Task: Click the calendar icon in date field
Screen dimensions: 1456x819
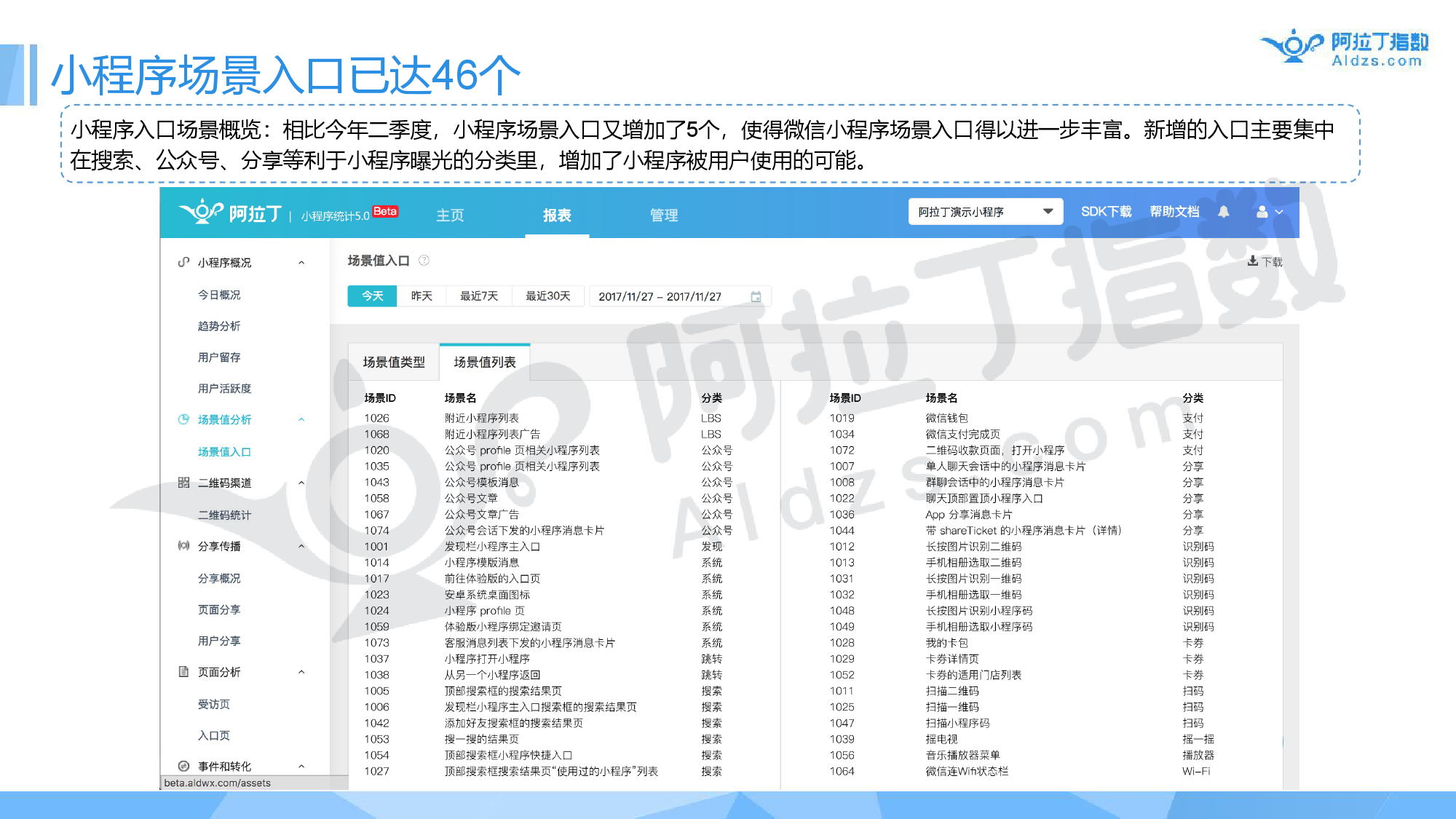Action: [x=756, y=297]
